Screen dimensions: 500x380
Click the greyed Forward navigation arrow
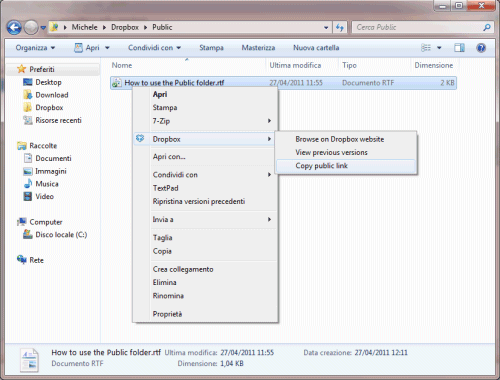[x=31, y=27]
